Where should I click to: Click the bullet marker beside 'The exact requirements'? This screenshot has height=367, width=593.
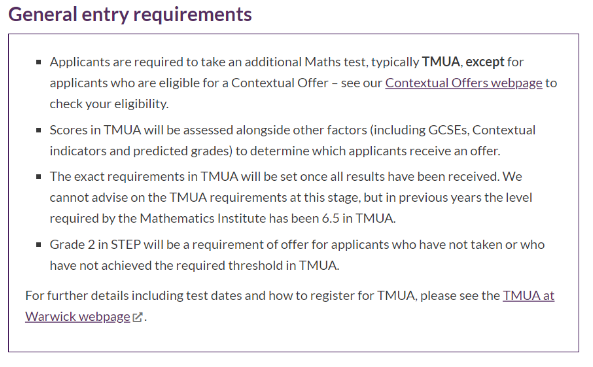coord(39,177)
